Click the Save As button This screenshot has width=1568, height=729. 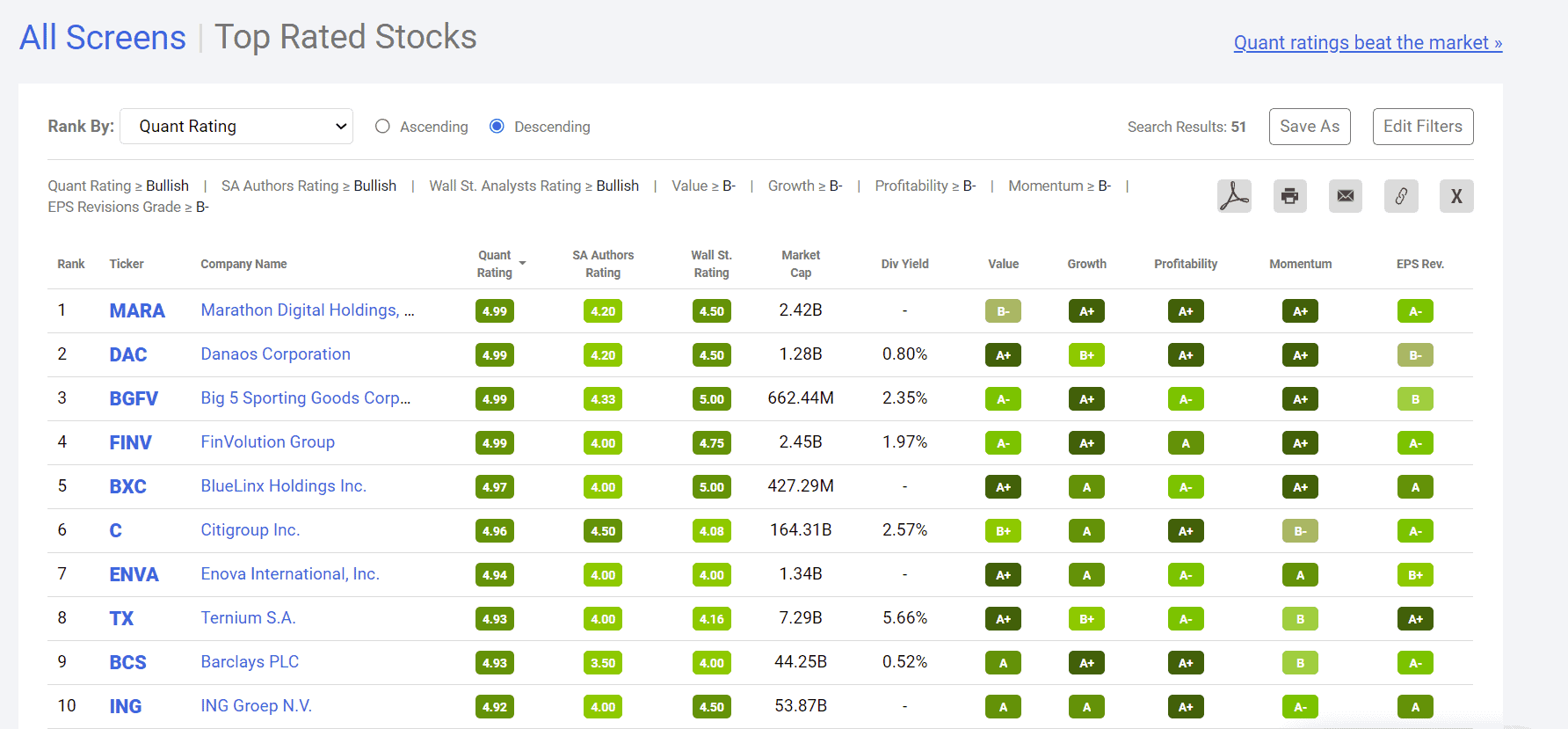point(1310,127)
